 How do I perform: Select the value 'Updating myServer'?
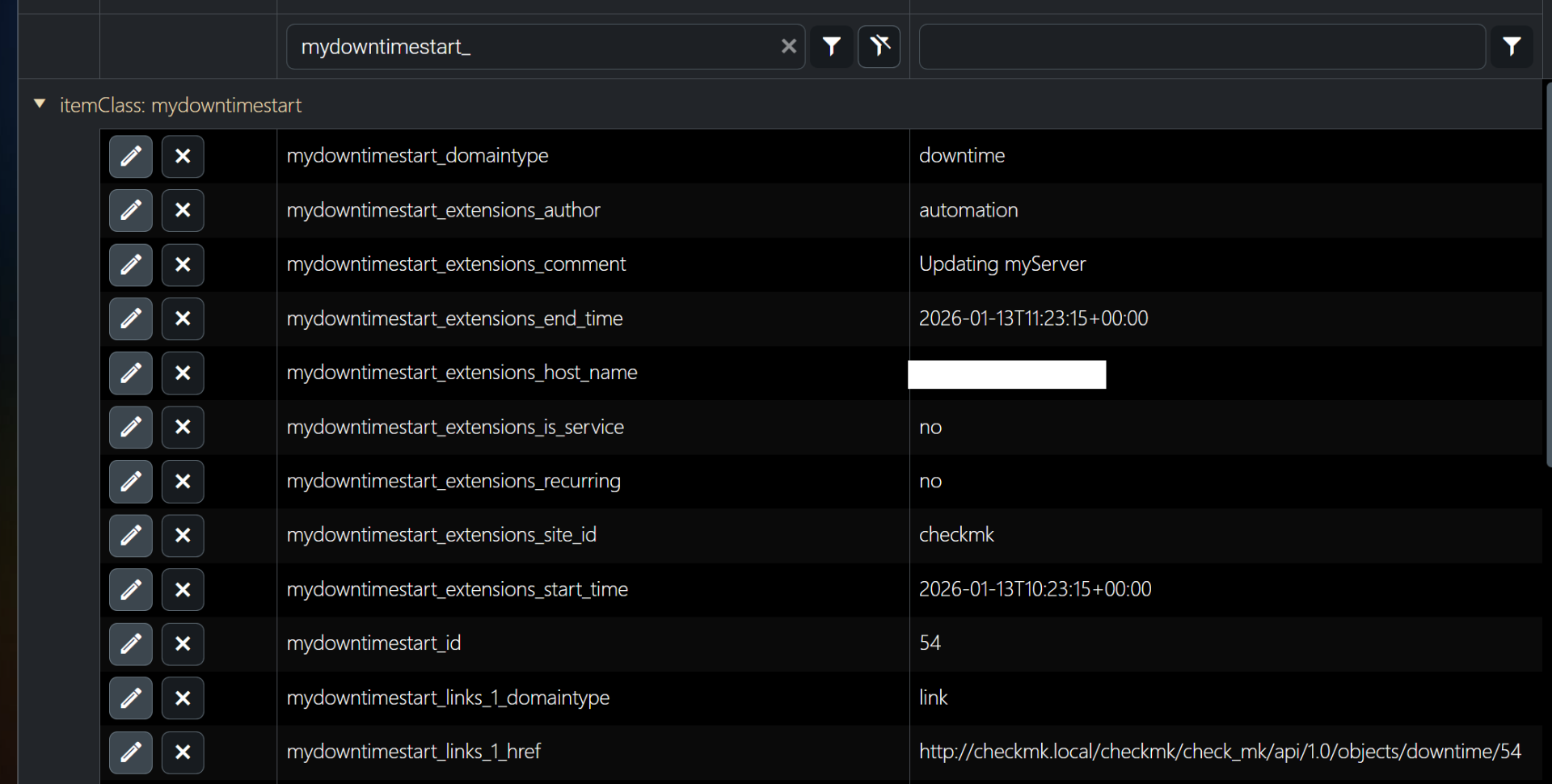(1002, 264)
